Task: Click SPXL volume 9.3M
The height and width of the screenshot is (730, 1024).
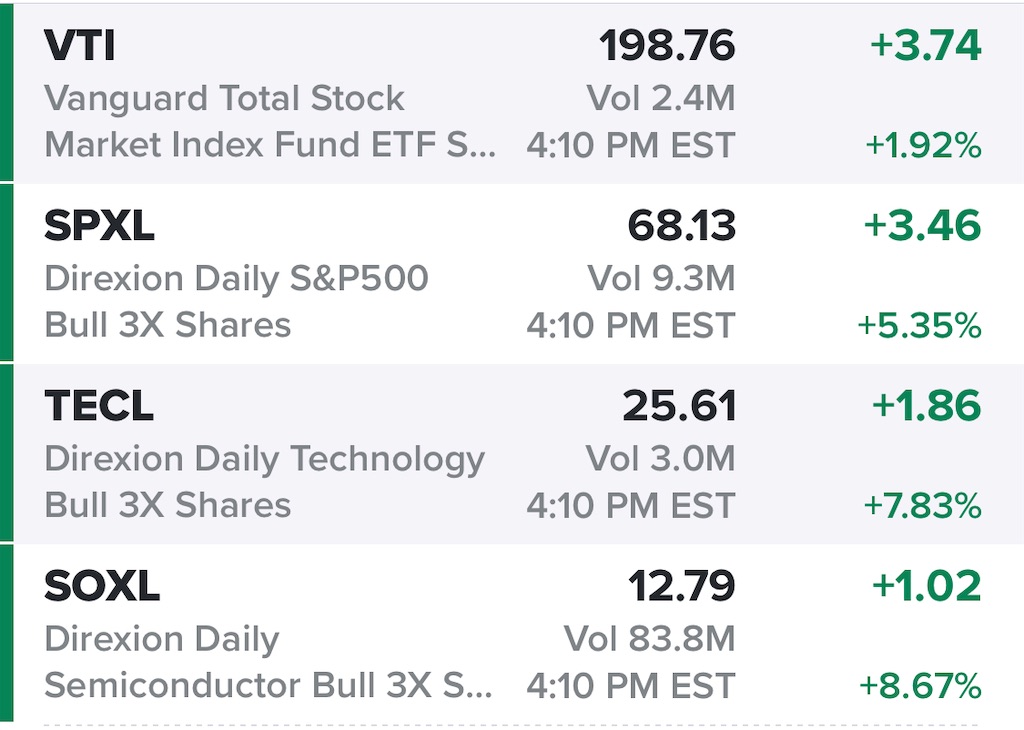Action: pos(660,279)
